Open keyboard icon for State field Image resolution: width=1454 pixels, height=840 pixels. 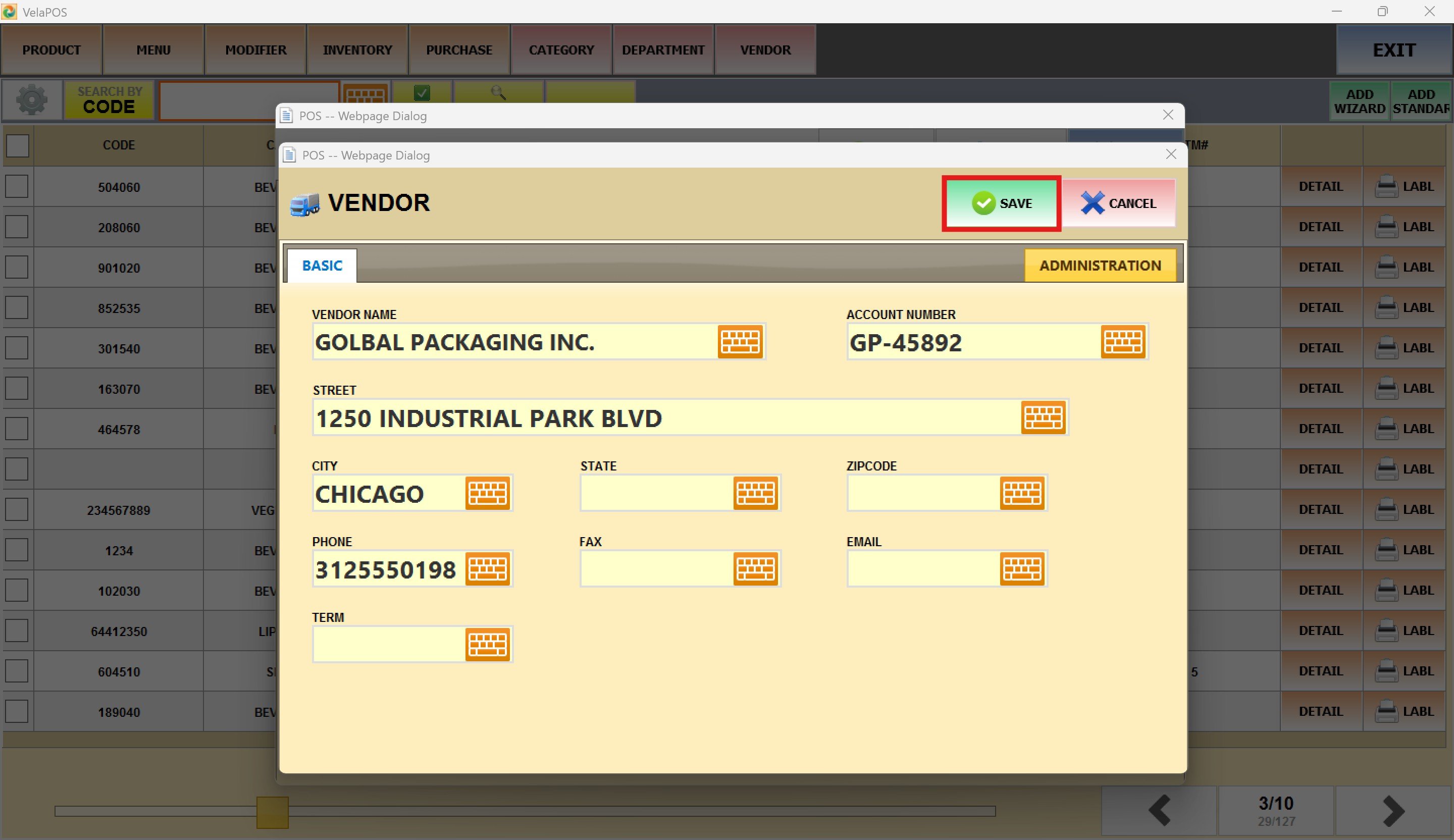[755, 493]
